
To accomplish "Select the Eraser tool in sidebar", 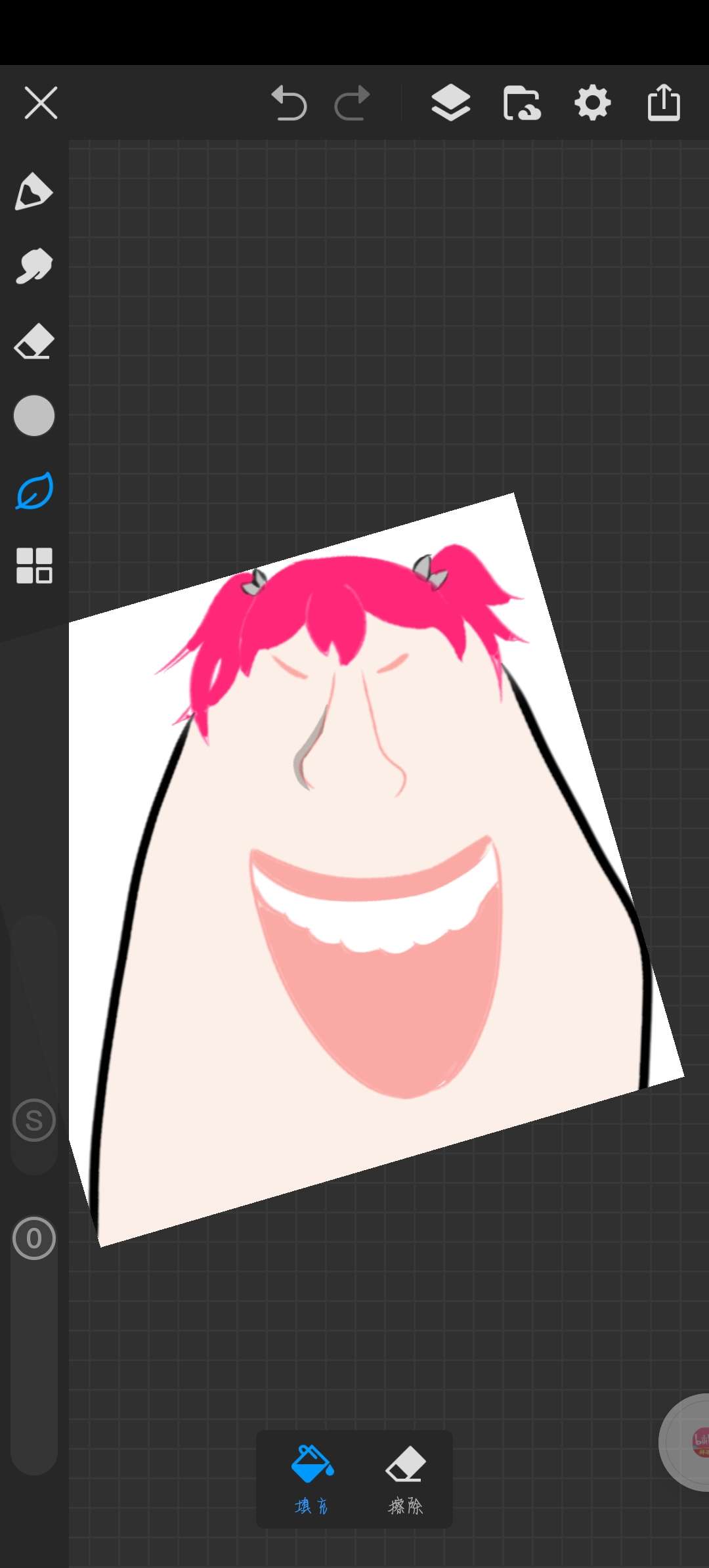I will pos(33,341).
